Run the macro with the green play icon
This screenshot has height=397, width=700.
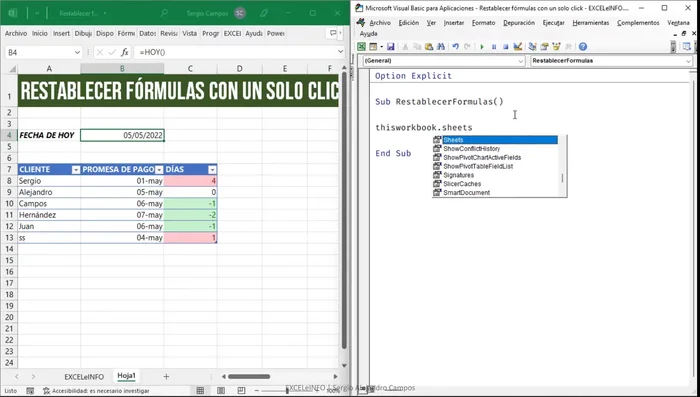pyautogui.click(x=482, y=46)
